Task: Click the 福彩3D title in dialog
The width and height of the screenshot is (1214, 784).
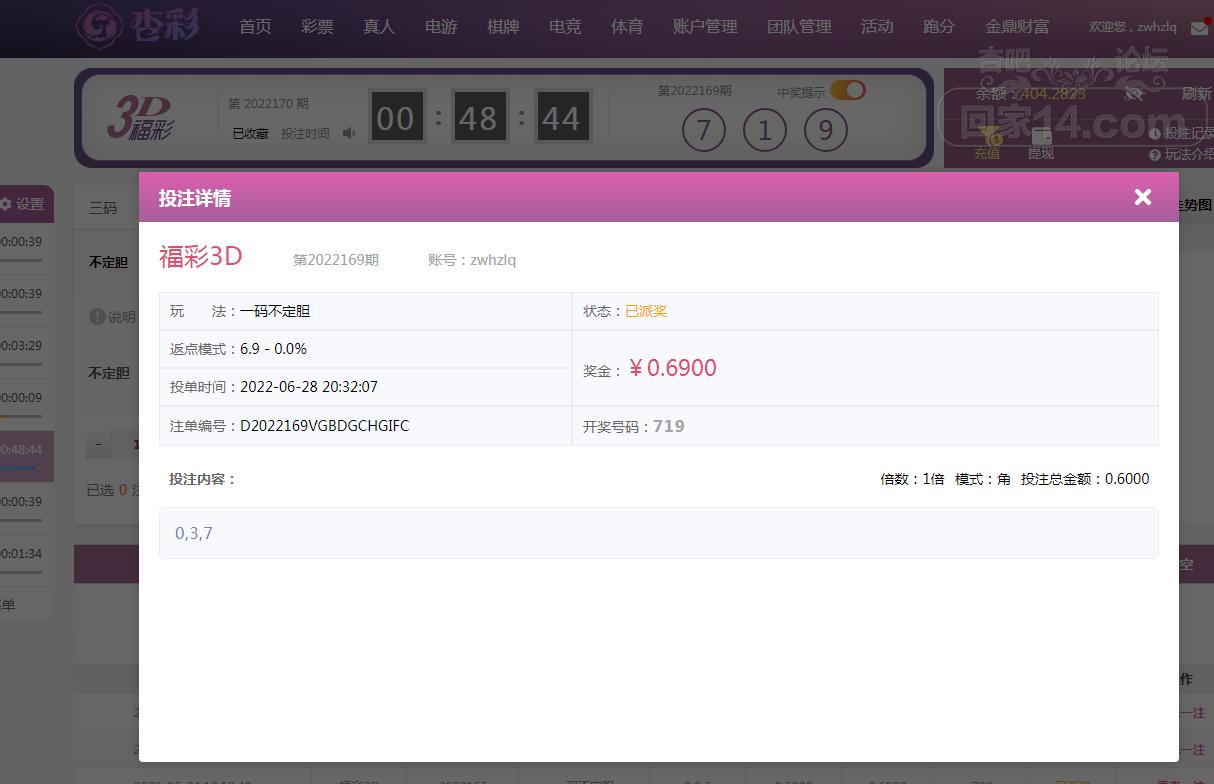Action: [201, 256]
